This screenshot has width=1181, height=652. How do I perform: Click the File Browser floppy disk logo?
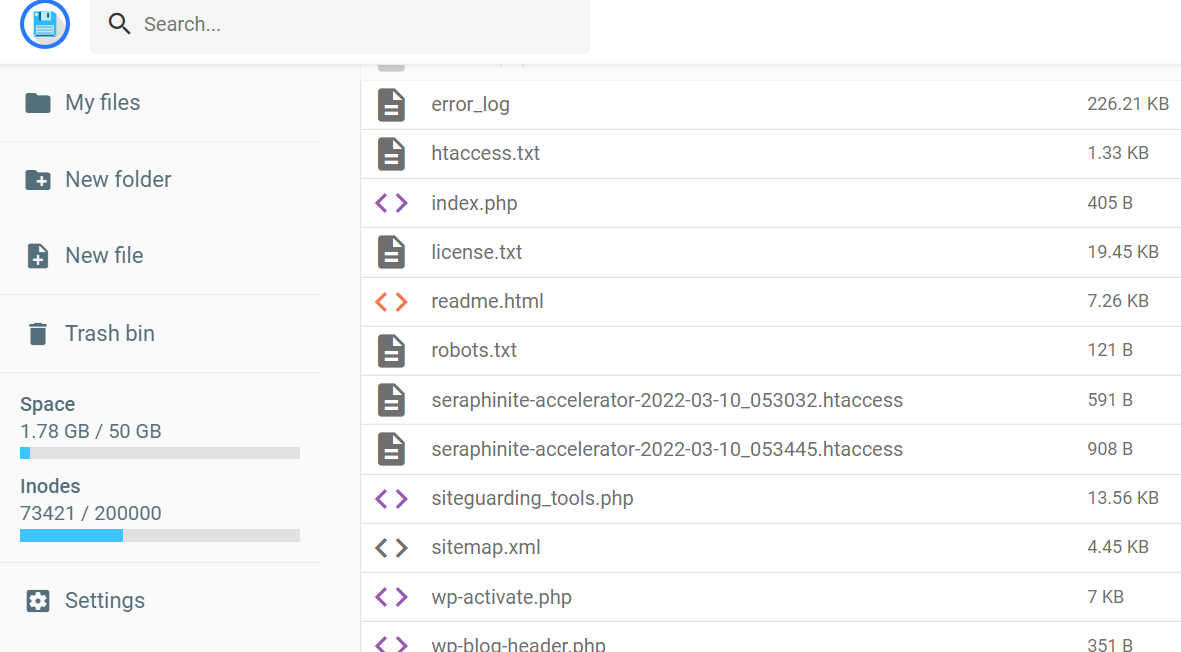click(x=45, y=24)
